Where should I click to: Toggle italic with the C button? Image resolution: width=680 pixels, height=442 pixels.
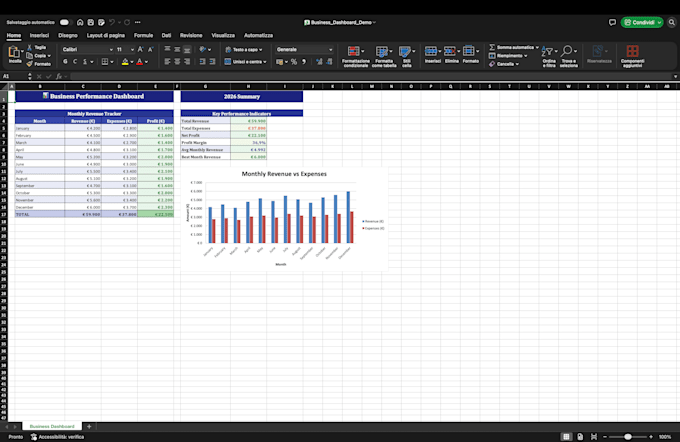click(x=75, y=62)
